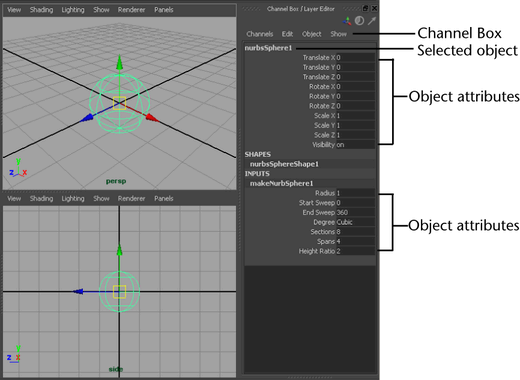Click the End Sweep 360 field
This screenshot has width=520, height=380.
pyautogui.click(x=355, y=212)
